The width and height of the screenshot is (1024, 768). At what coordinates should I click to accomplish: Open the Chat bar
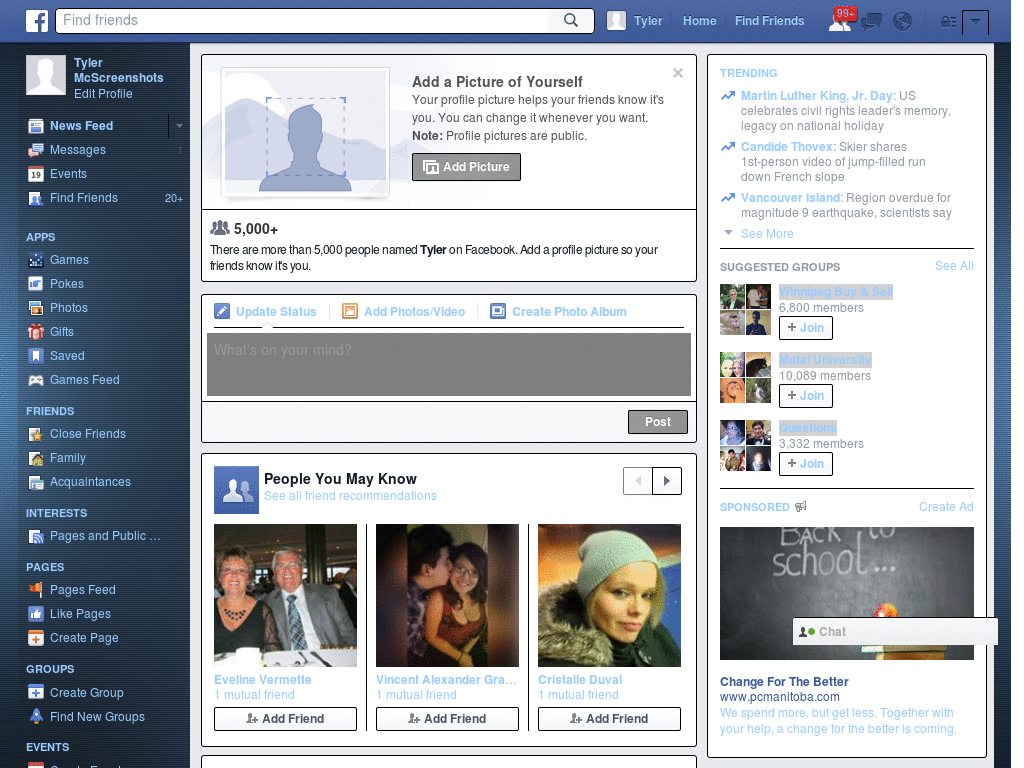tap(895, 632)
